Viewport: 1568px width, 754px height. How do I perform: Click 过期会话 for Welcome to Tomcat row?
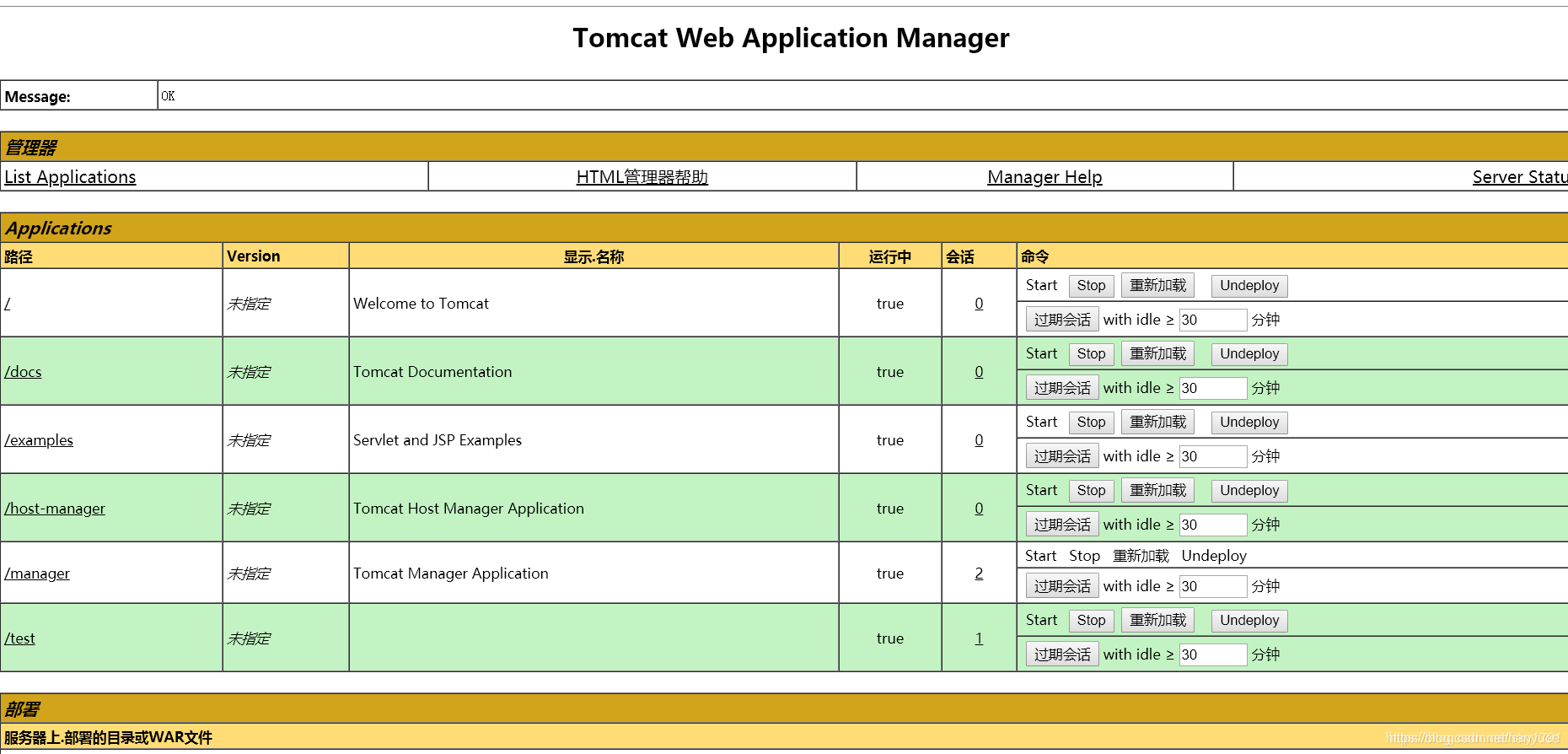1062,320
